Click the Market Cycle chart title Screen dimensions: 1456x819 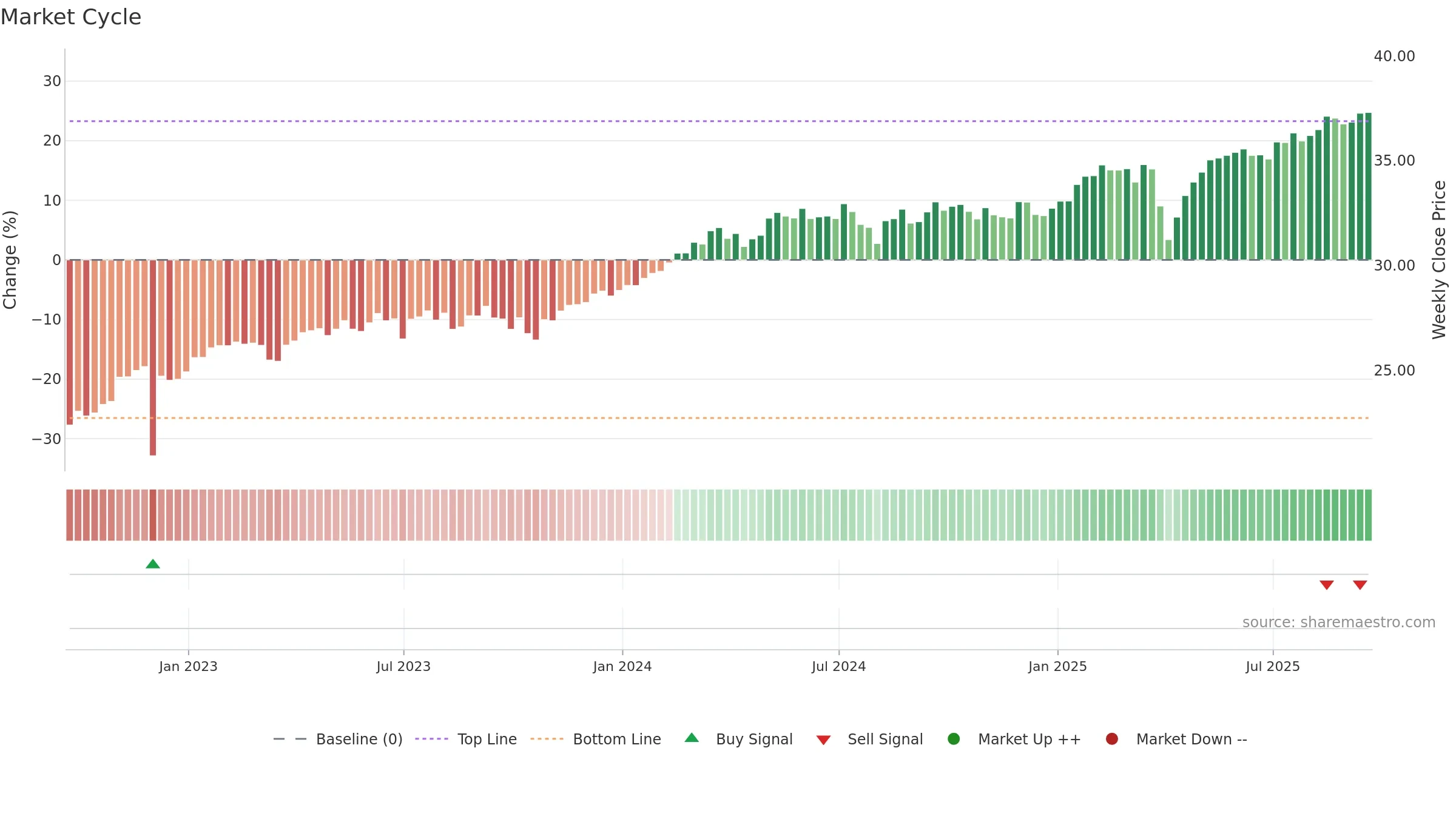[x=71, y=17]
